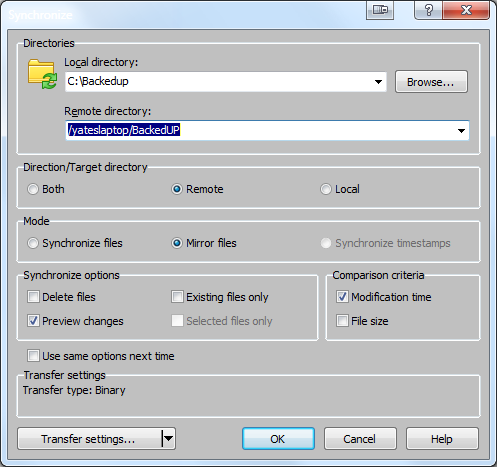Close the Synchronize dialog
This screenshot has height=467, width=497.
tap(466, 10)
